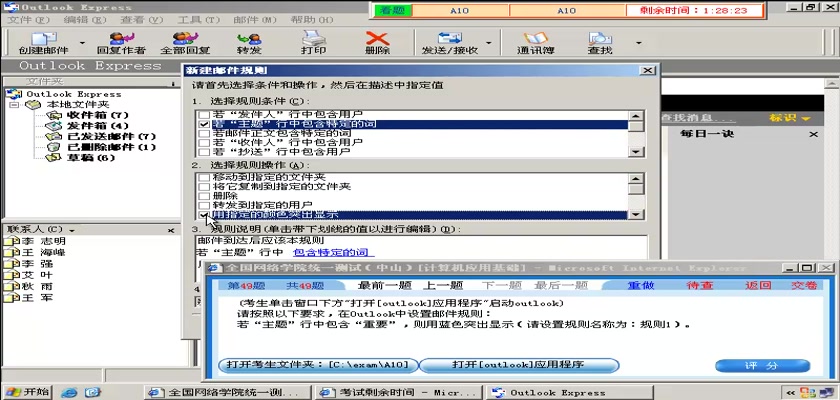The width and height of the screenshot is (840, 400).
Task: Check 若“抄送”行中包含用户 condition
Action: (204, 152)
